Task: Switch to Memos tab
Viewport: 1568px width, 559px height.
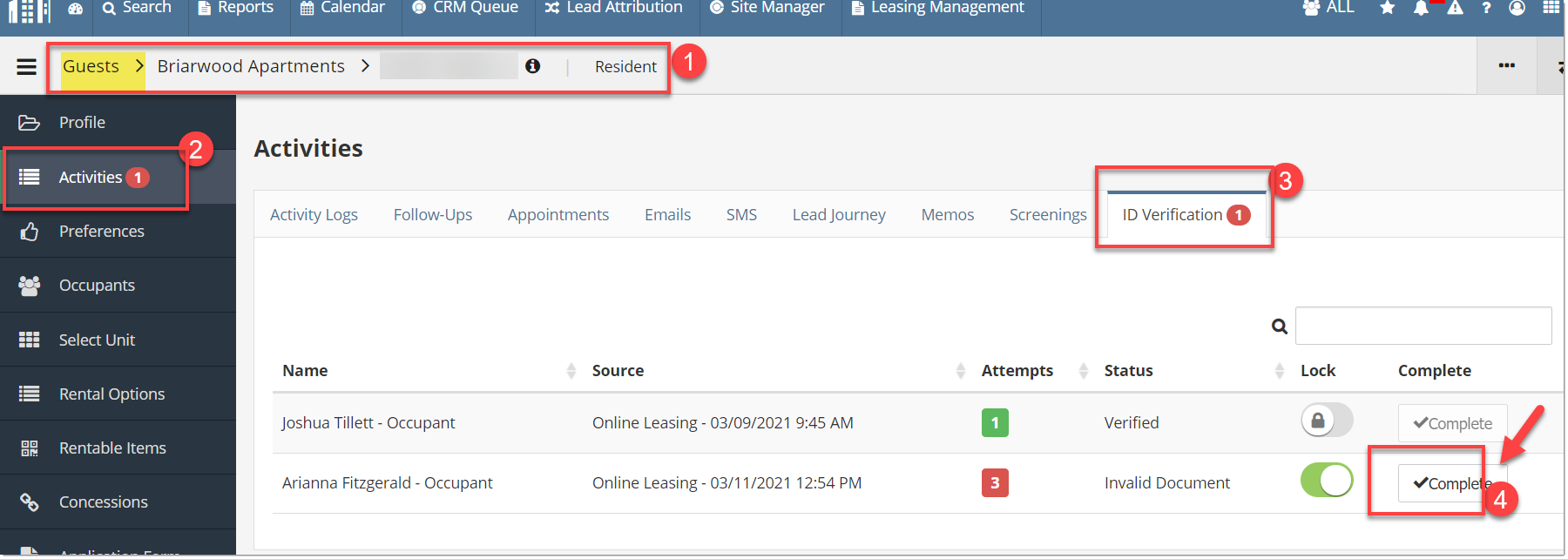Action: (x=948, y=215)
